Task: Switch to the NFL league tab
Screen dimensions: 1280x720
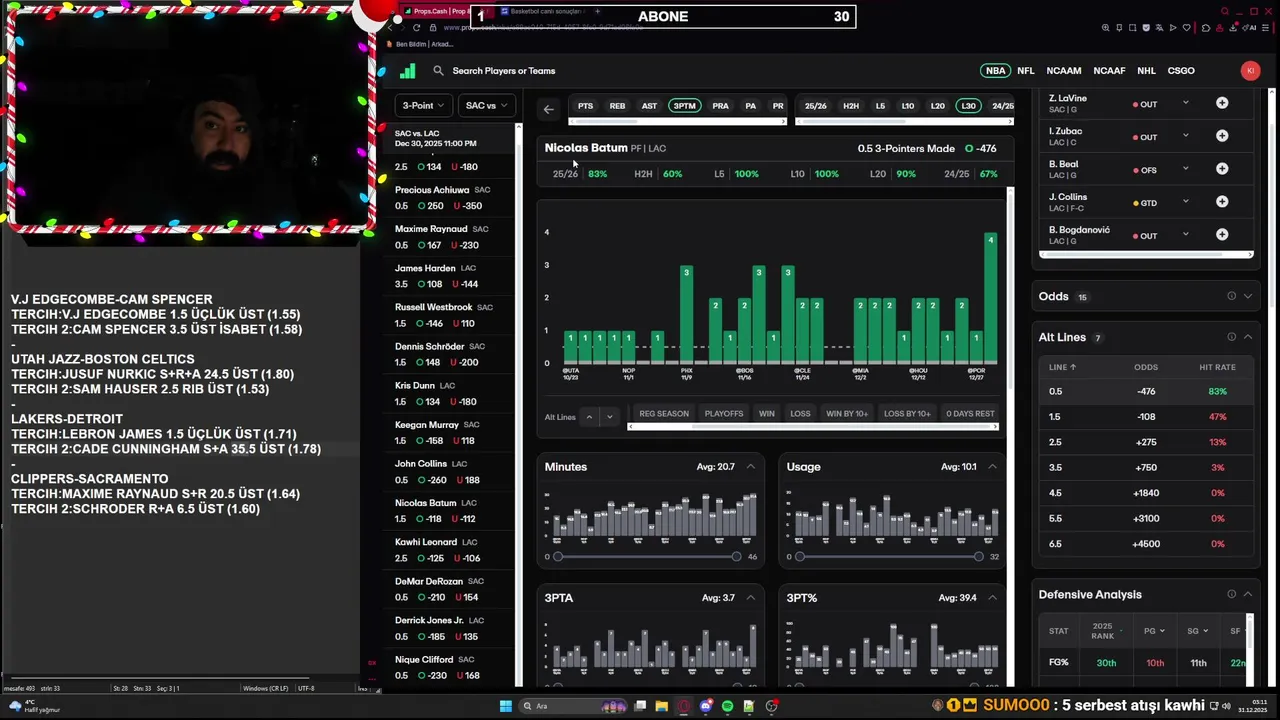Action: [1026, 71]
